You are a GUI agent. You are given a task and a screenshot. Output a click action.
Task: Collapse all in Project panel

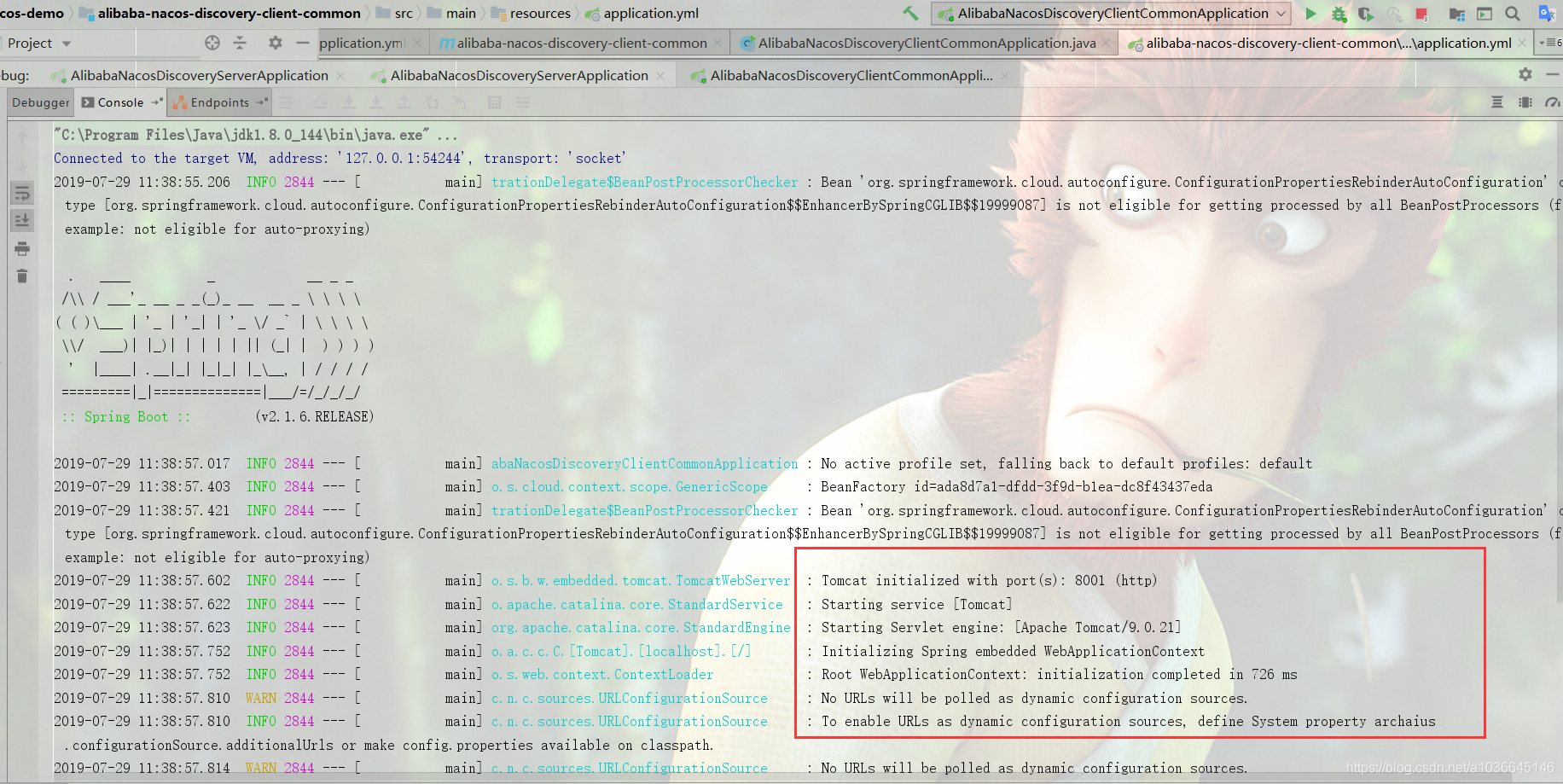pyautogui.click(x=240, y=43)
